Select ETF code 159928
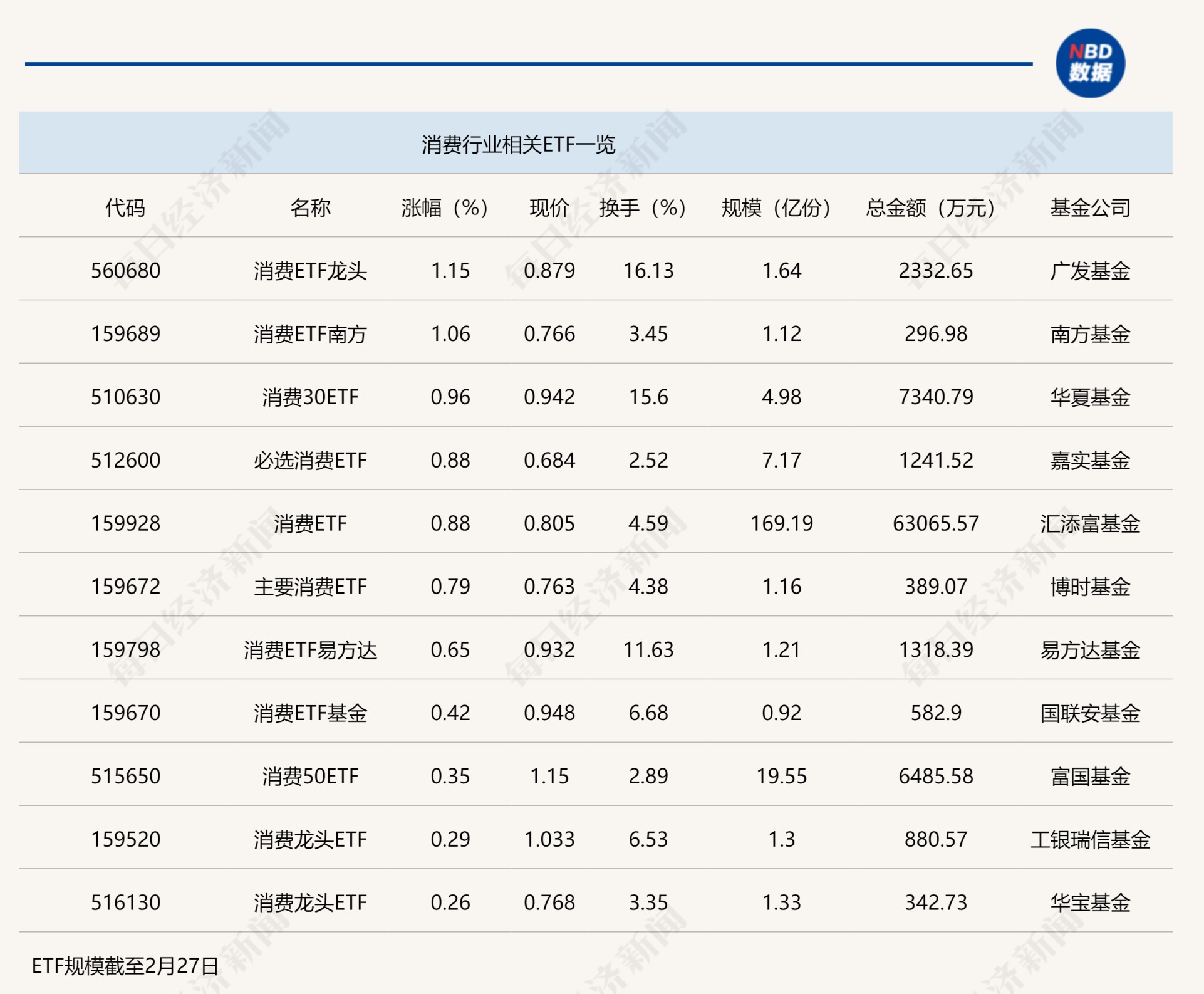The width and height of the screenshot is (1204, 994). point(125,523)
